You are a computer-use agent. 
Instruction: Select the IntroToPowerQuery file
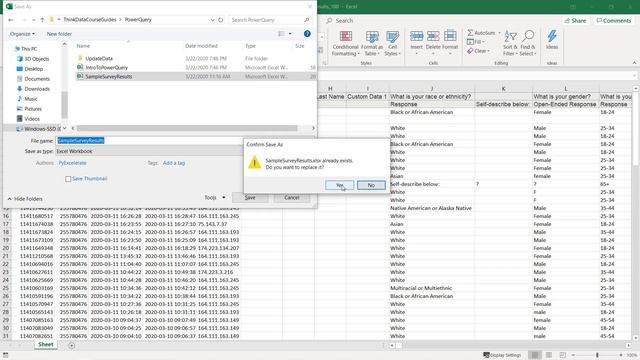pos(107,67)
